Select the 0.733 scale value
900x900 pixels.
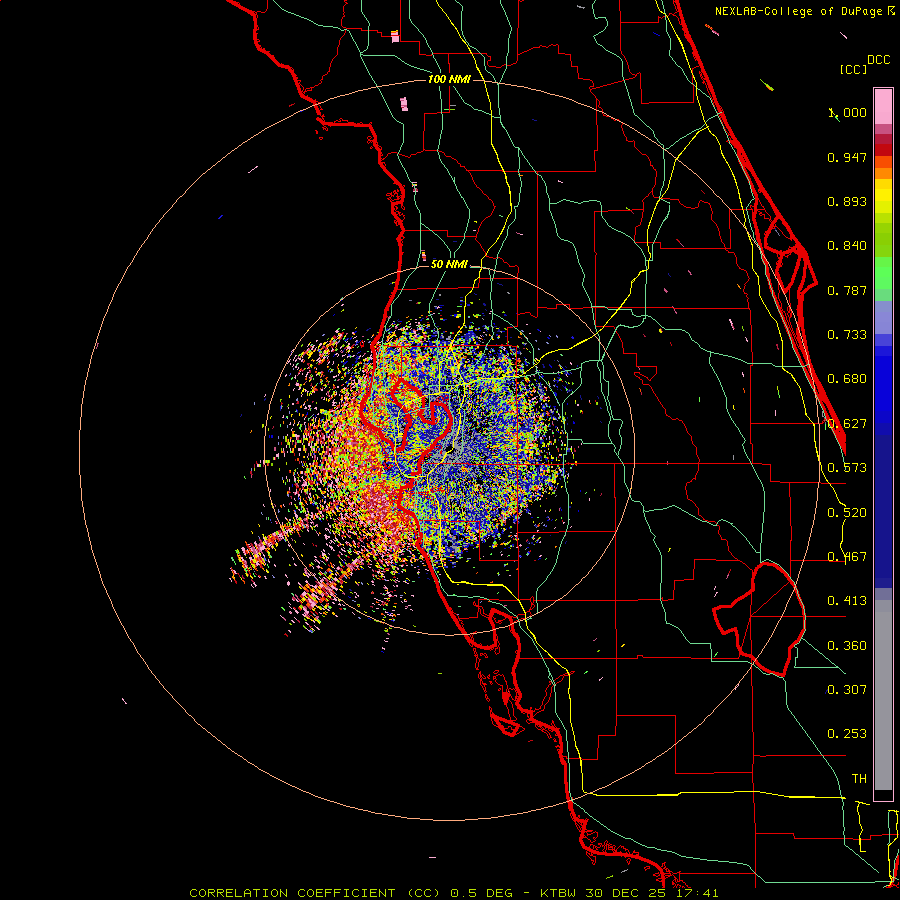pyautogui.click(x=847, y=335)
